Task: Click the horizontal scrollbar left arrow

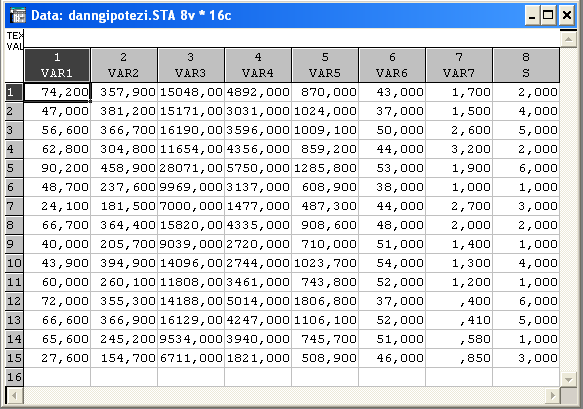Action: coord(15,395)
